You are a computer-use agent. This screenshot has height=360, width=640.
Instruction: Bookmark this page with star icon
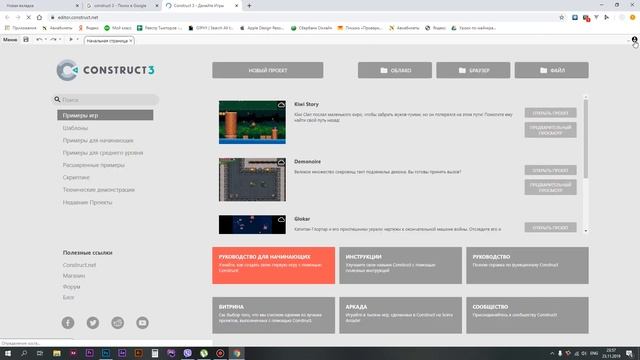562,17
